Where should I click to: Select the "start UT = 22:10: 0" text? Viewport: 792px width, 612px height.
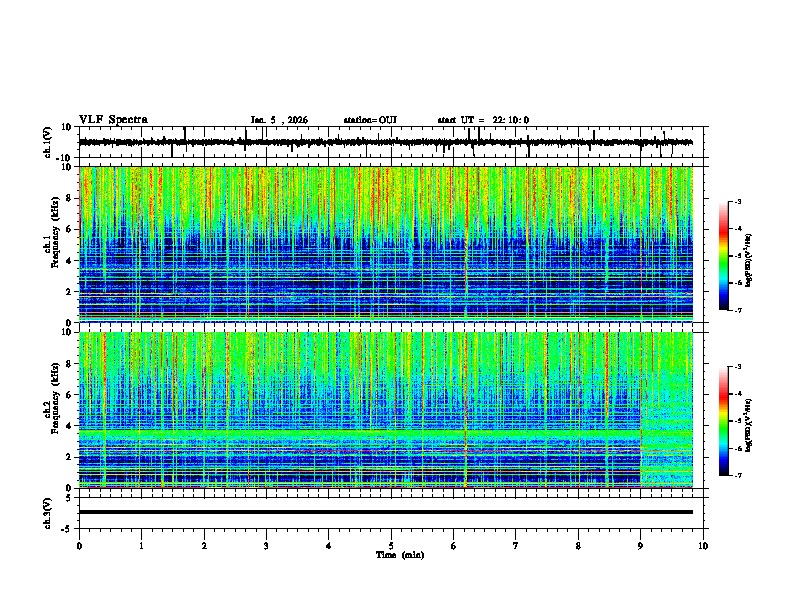tap(483, 120)
